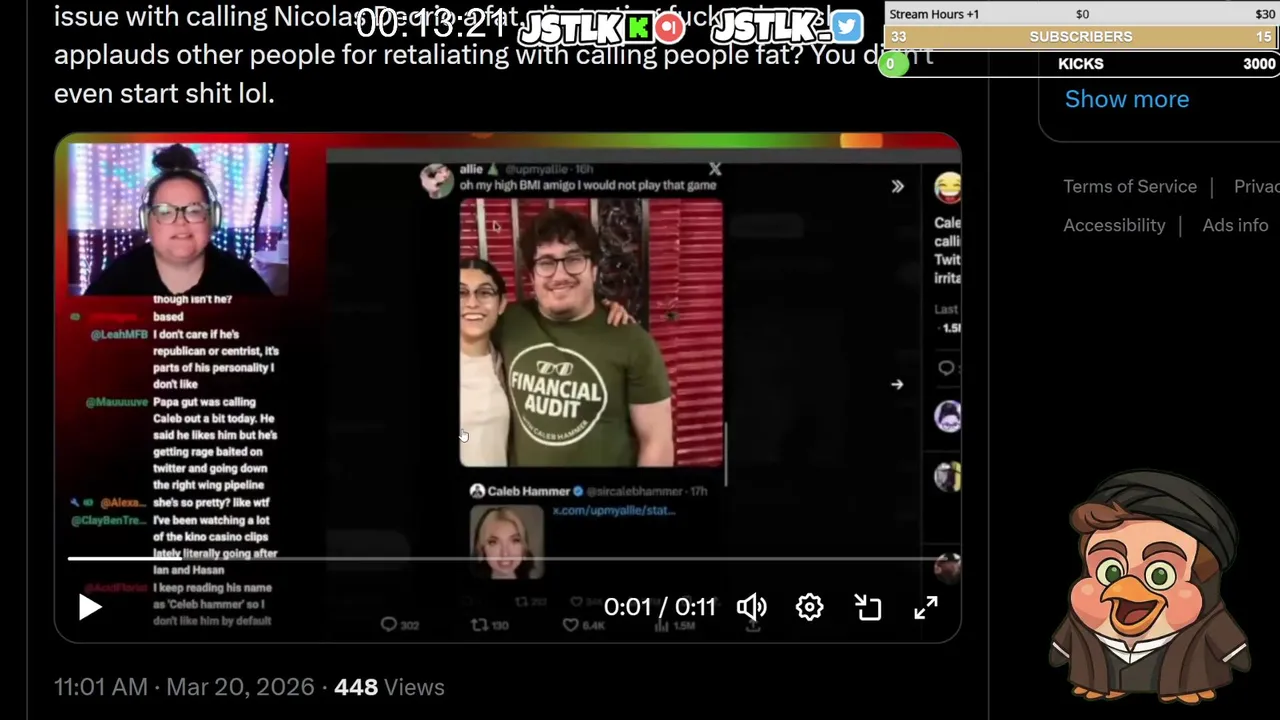Click the laughing emoji icon in video
The image size is (1280, 720).
pos(948,187)
